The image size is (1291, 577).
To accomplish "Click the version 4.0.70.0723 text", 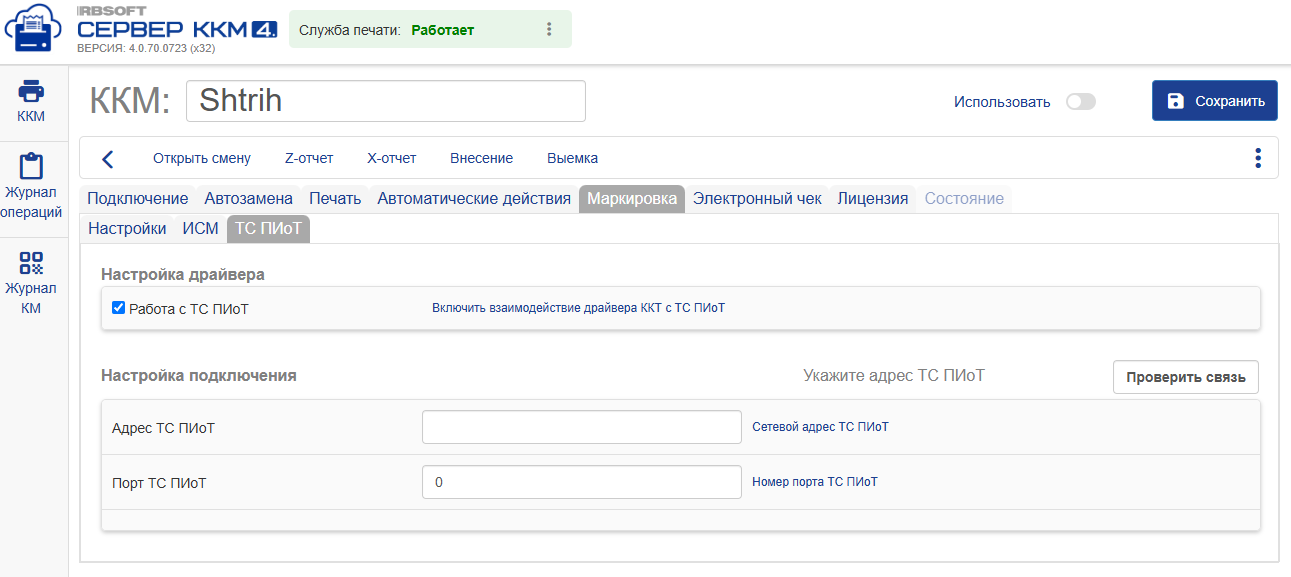I will point(146,48).
